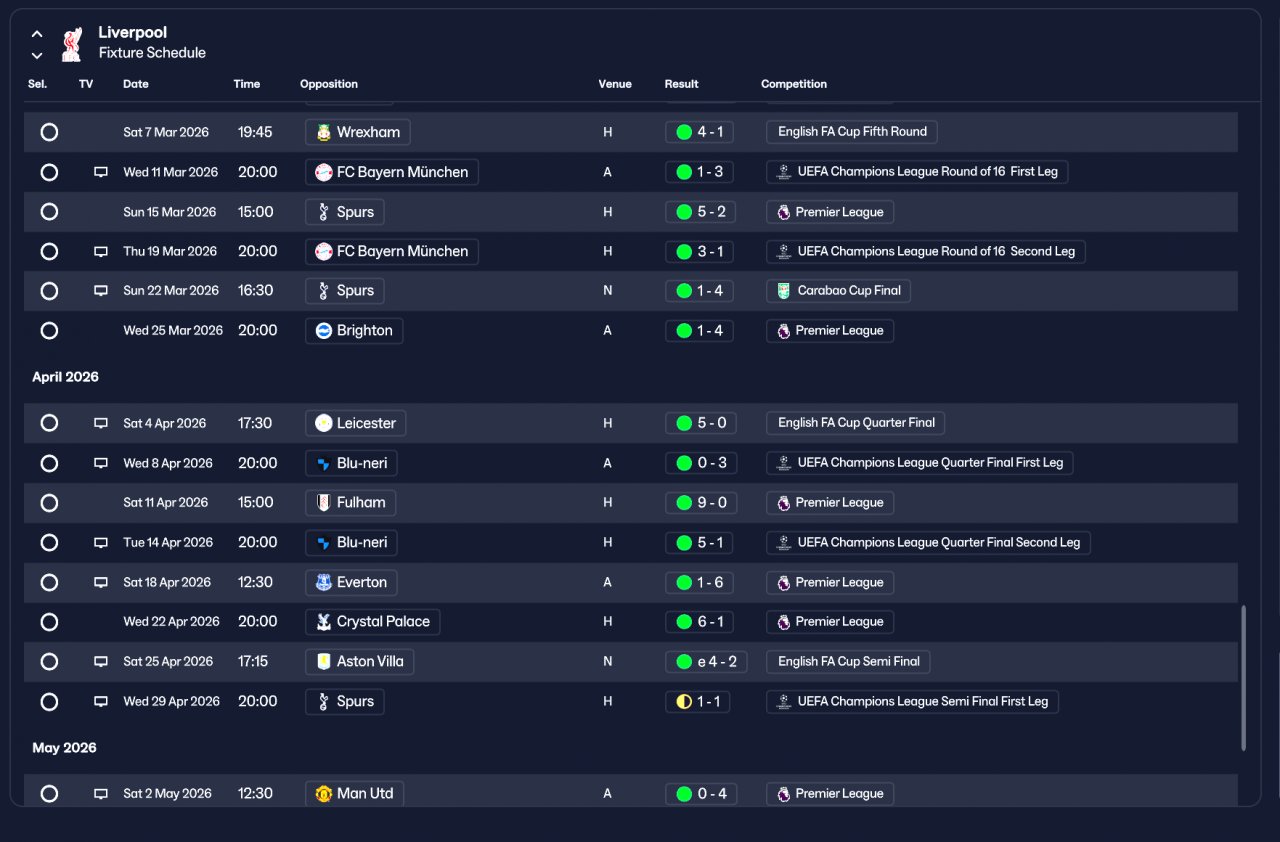Open the 9 - 0 result against Fulham
Screen dimensions: 1280x842
pos(699,503)
